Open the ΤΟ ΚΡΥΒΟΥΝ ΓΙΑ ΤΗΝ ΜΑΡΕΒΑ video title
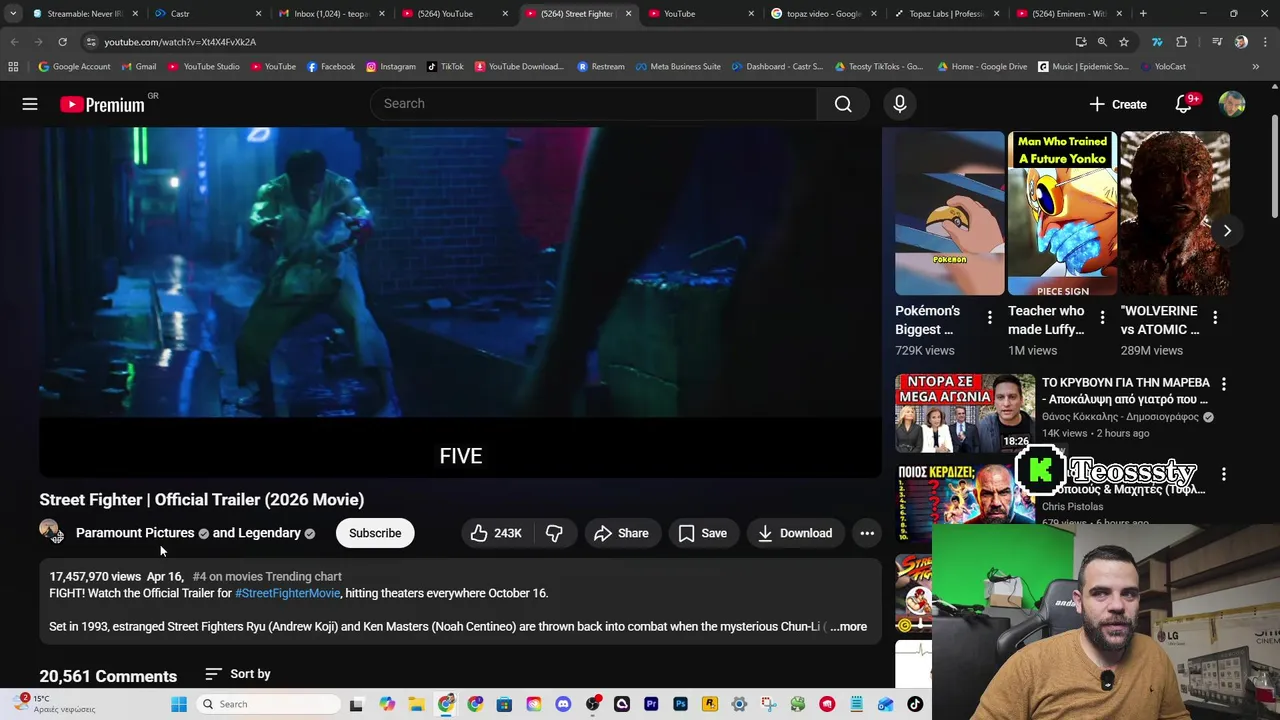1280x720 pixels. 1125,391
